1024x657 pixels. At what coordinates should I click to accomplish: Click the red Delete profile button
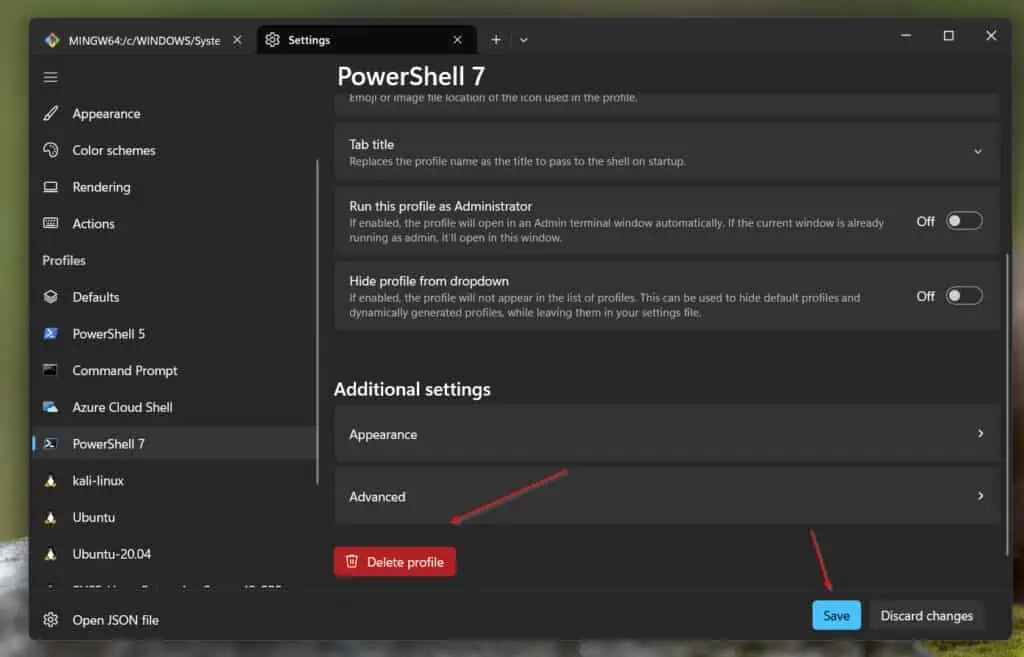(x=394, y=562)
